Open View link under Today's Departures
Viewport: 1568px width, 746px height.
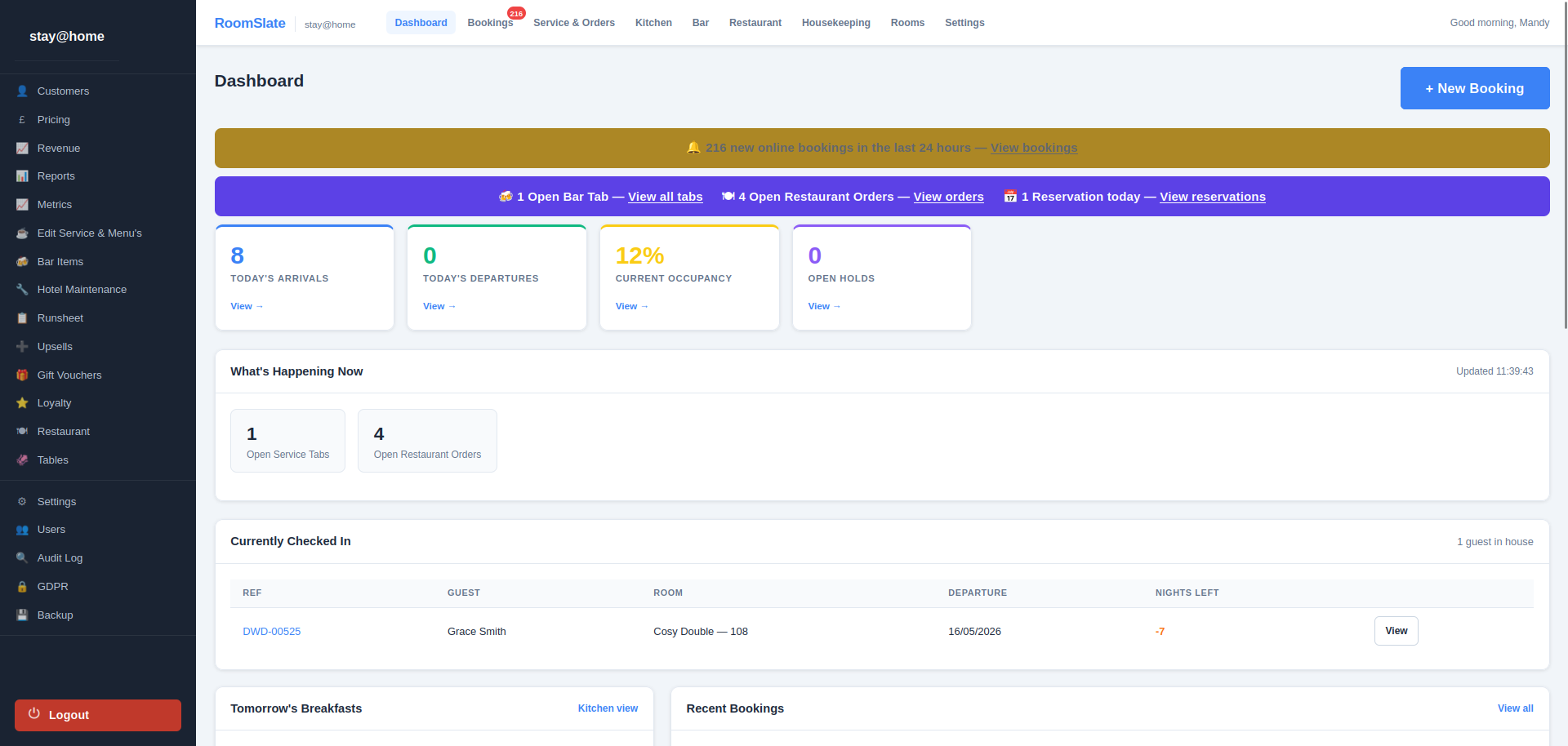439,306
